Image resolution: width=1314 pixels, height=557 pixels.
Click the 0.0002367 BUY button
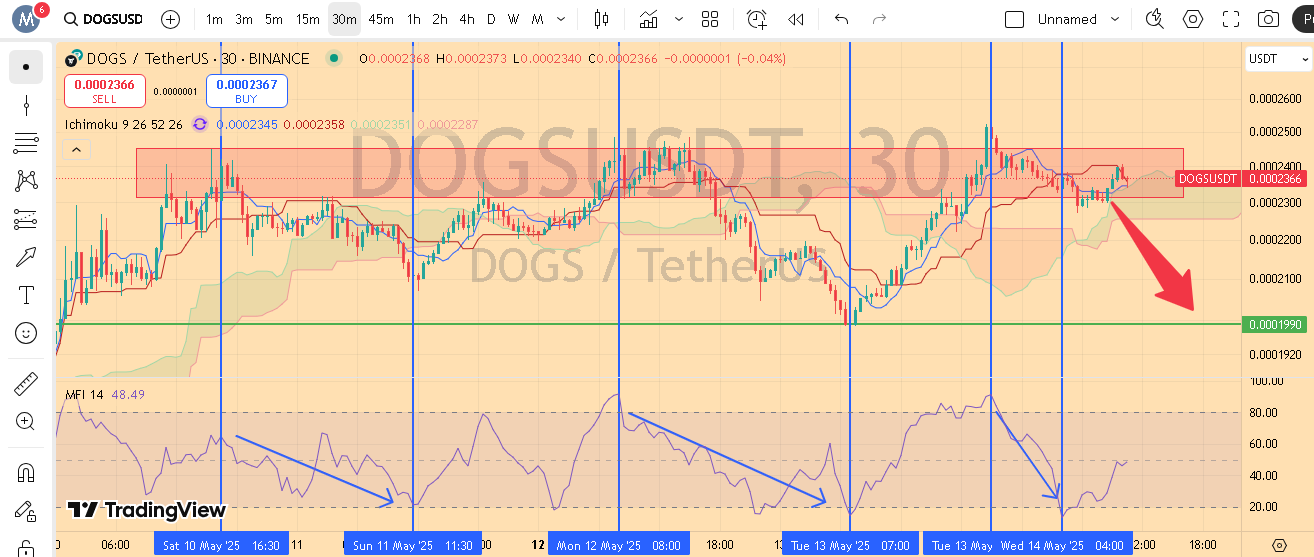tap(247, 91)
